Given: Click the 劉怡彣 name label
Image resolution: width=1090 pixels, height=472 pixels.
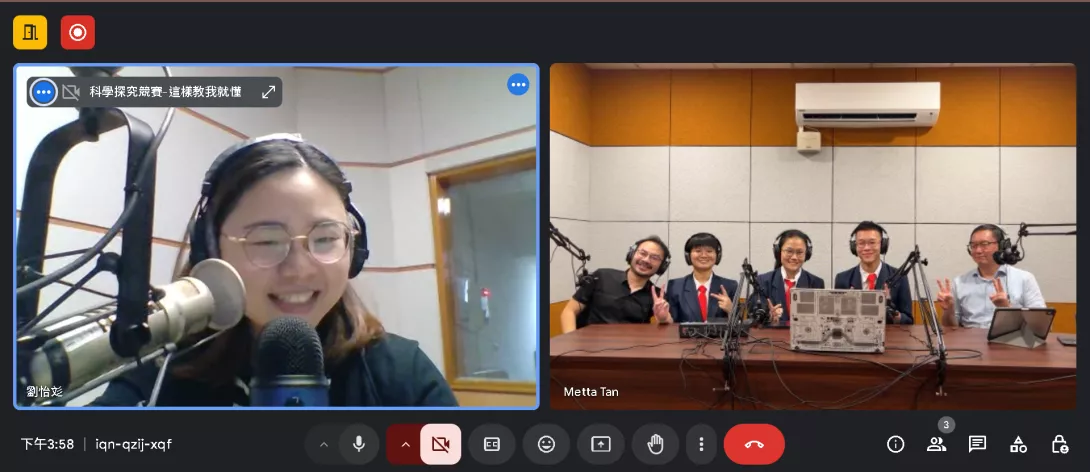Looking at the screenshot, I should [44, 391].
